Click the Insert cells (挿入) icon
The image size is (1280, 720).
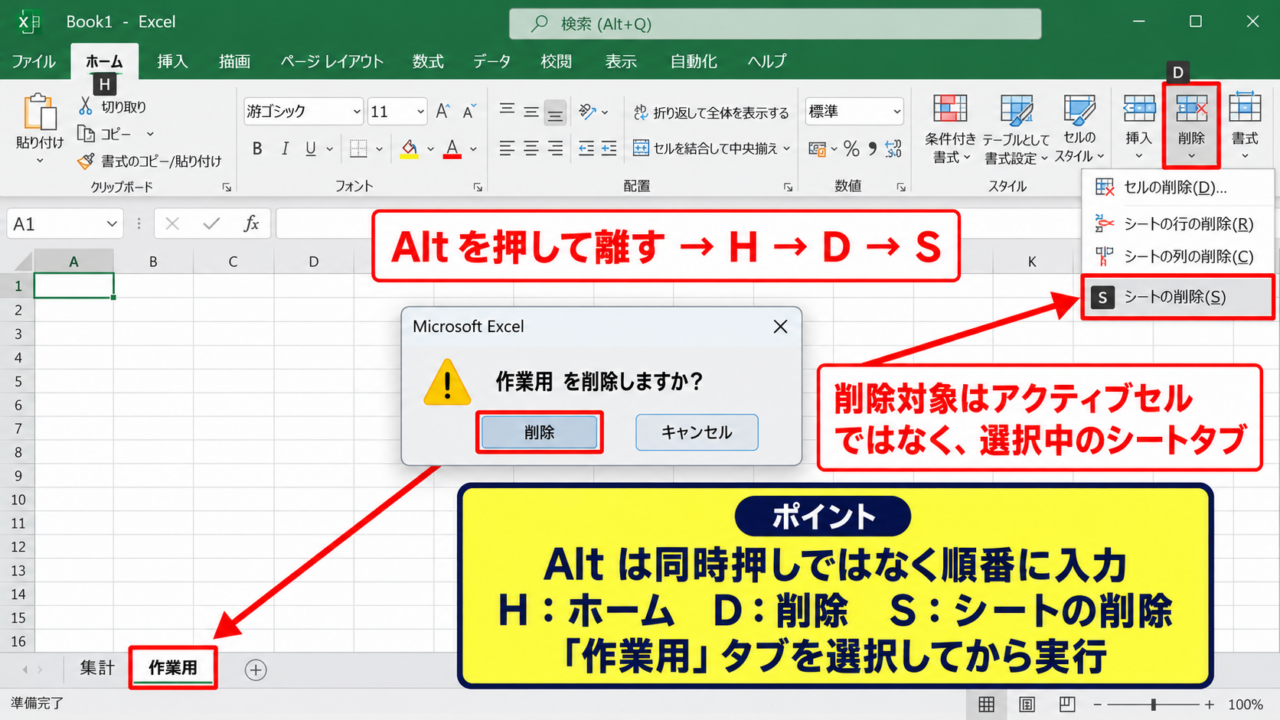(x=1139, y=109)
